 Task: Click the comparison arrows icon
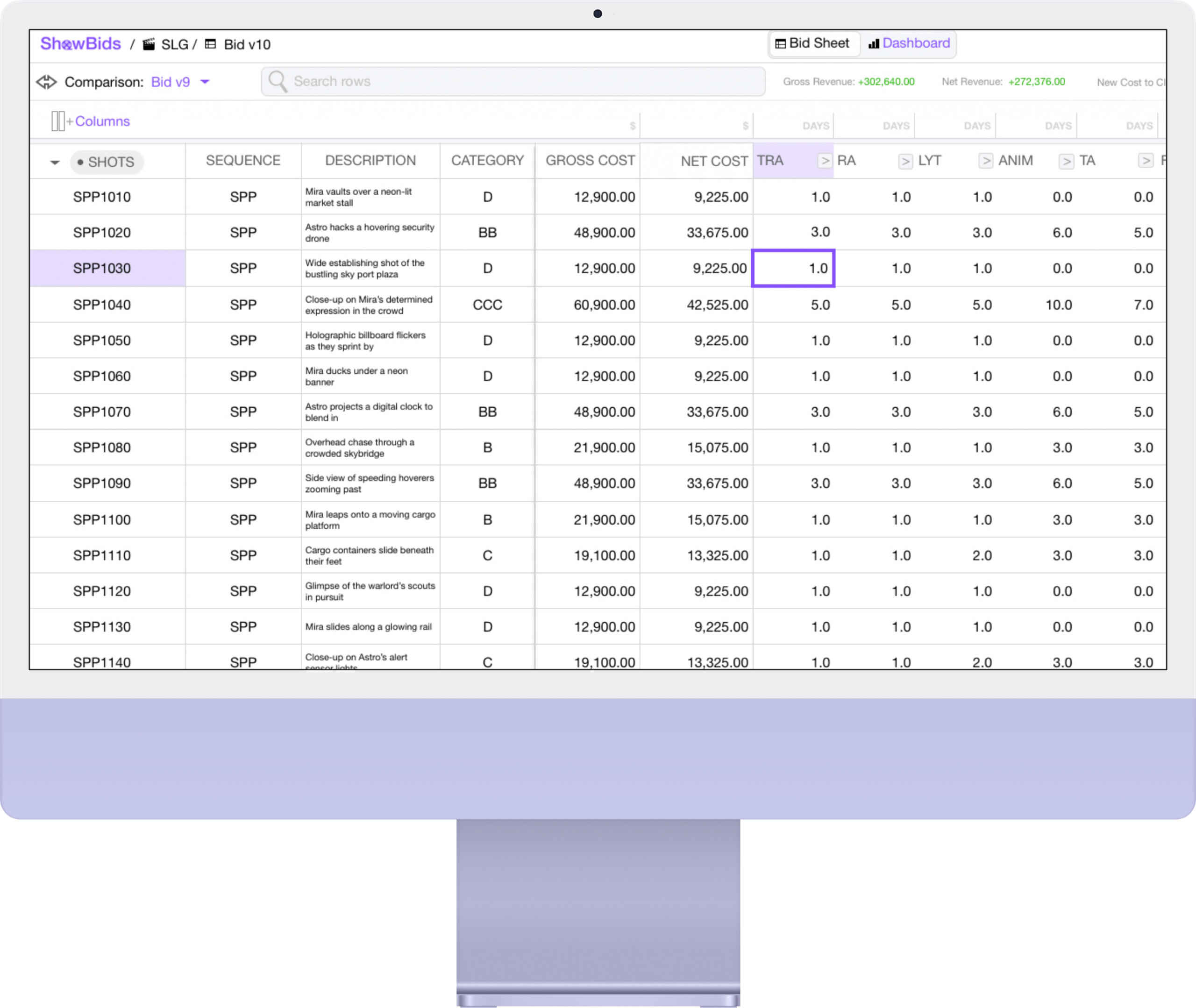click(x=46, y=82)
